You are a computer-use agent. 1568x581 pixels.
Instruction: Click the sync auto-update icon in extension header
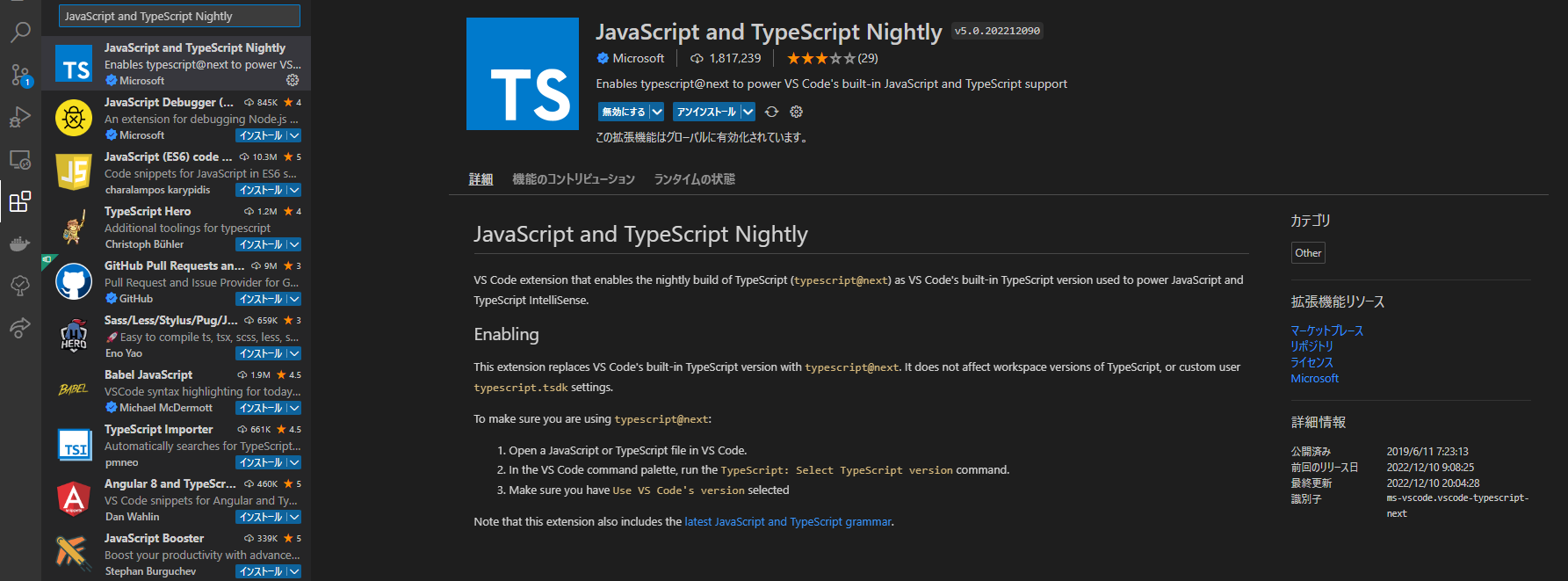coord(771,112)
